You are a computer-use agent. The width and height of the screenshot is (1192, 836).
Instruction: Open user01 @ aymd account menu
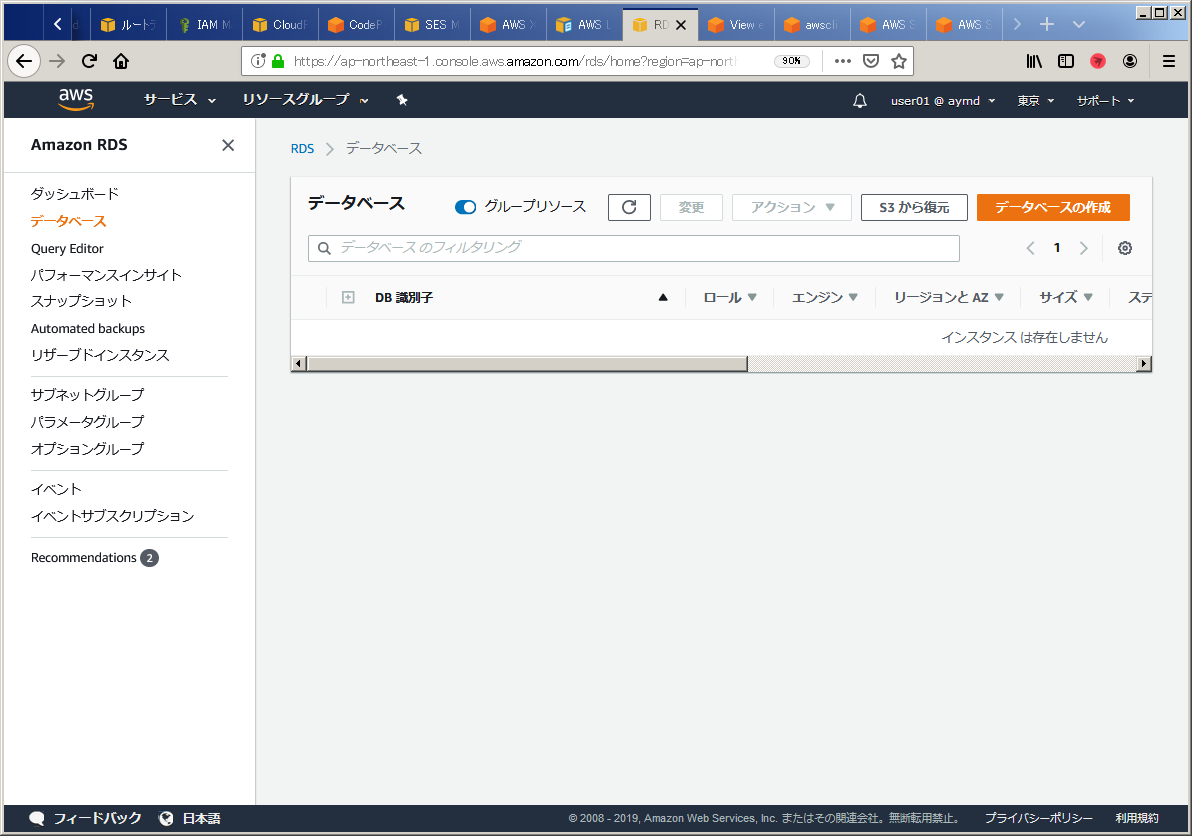coord(943,100)
